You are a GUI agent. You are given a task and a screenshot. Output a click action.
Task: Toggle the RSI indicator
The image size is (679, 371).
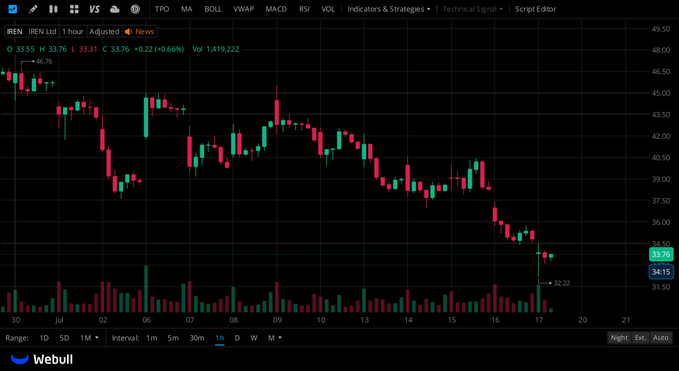click(x=304, y=9)
